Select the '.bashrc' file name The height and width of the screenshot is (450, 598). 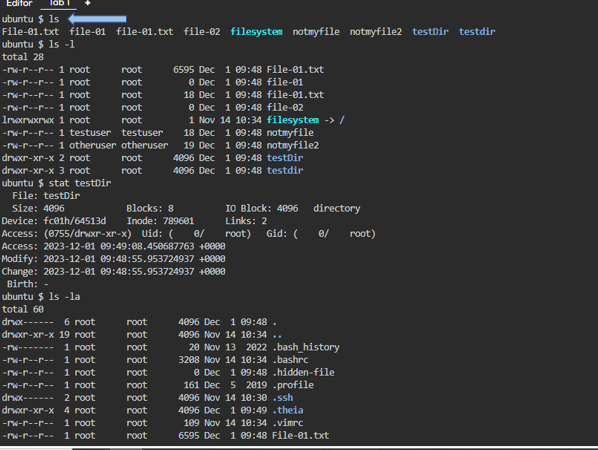click(x=290, y=360)
